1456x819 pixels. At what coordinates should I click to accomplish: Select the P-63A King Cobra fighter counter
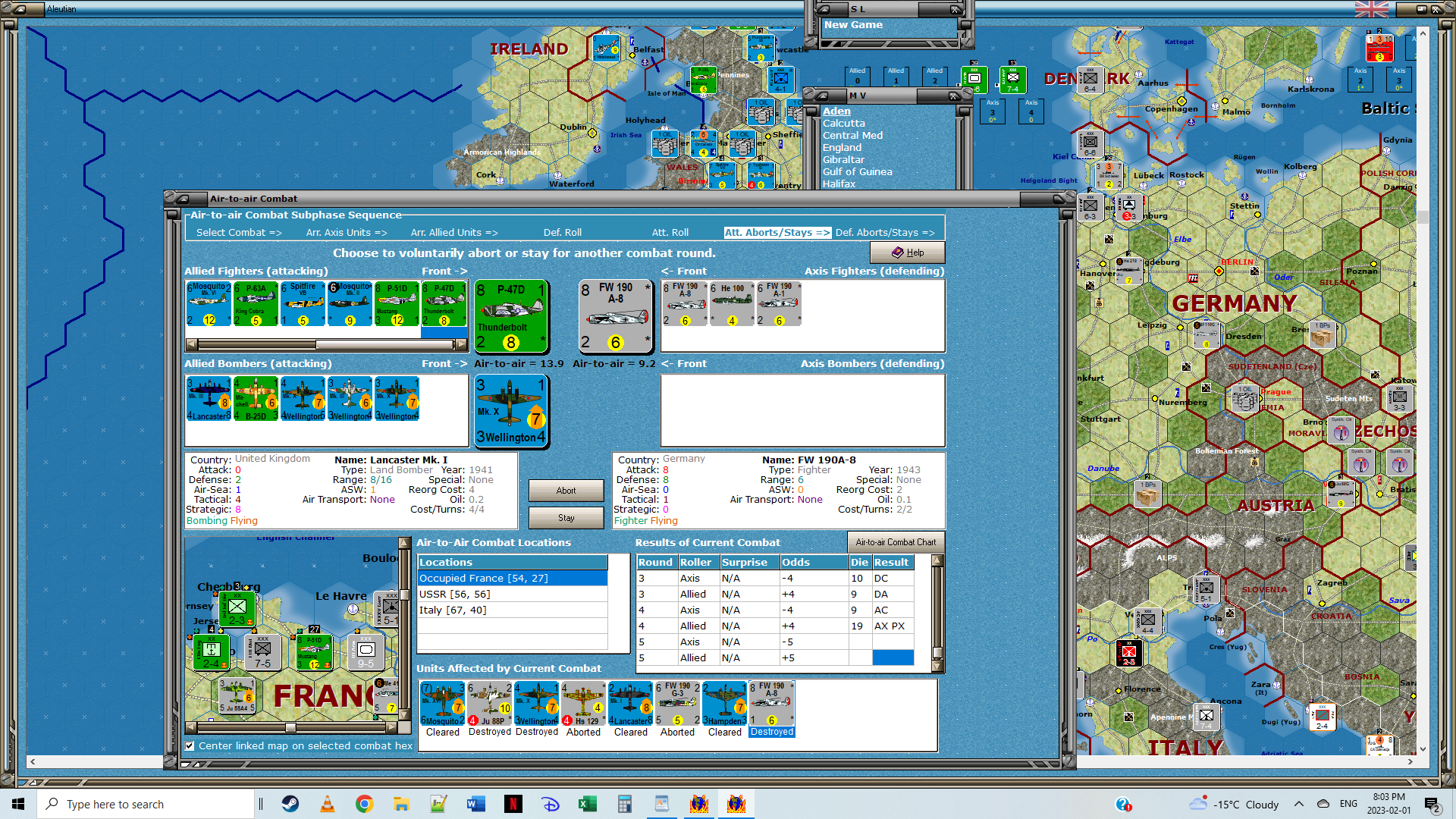tap(256, 303)
